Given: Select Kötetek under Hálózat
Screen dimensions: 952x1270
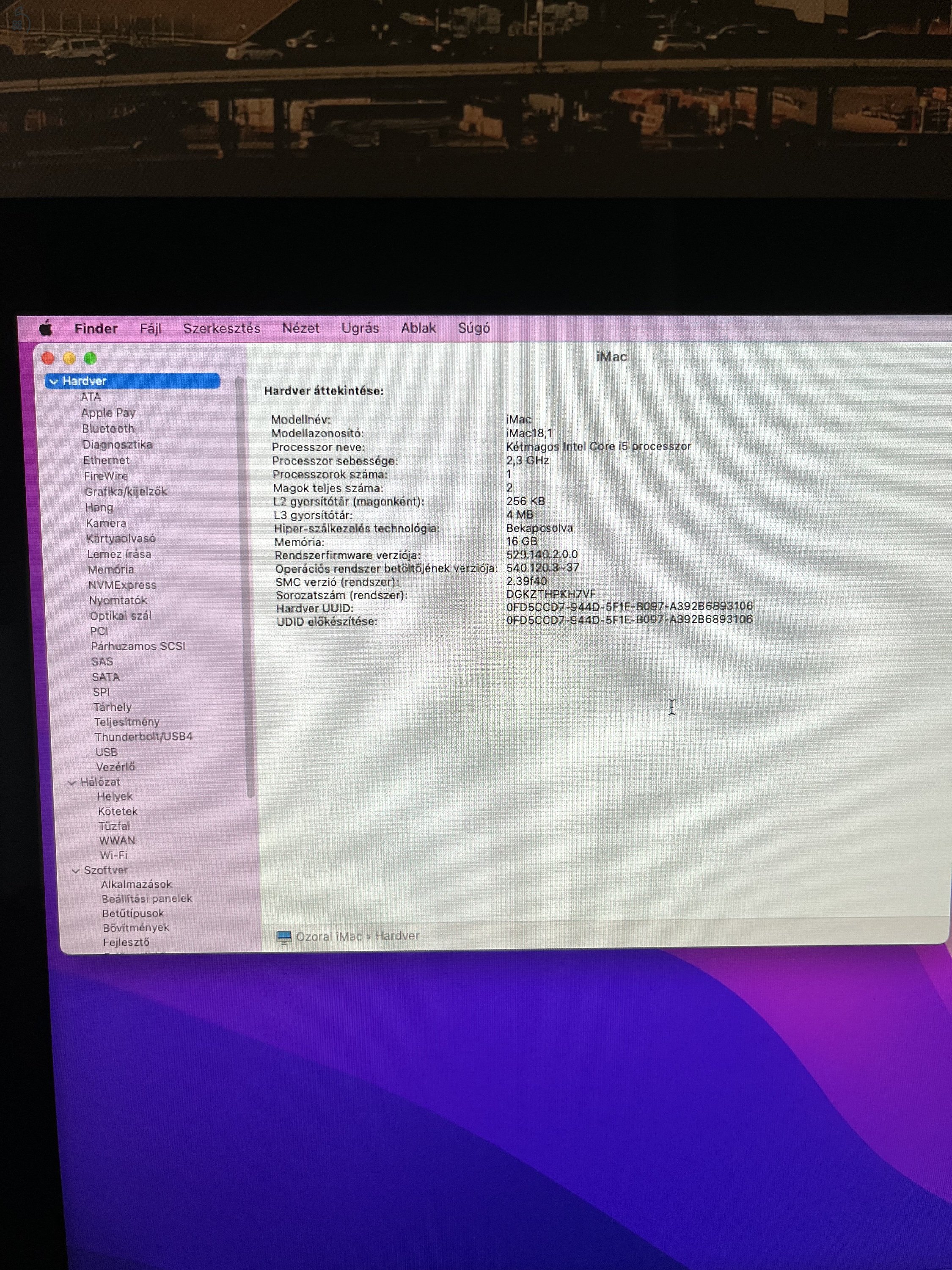Looking at the screenshot, I should (118, 811).
